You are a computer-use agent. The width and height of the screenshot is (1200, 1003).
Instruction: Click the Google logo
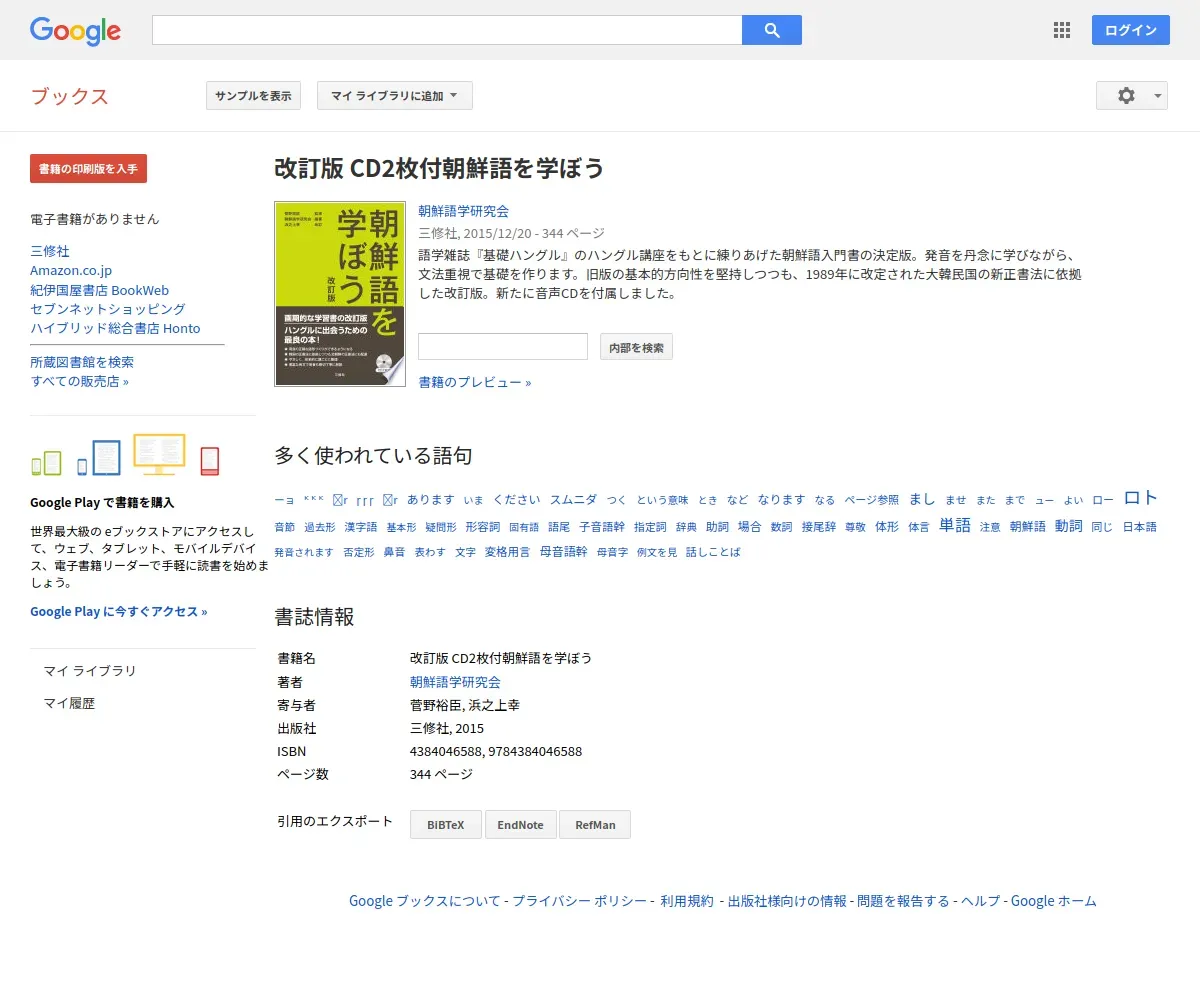point(75,31)
